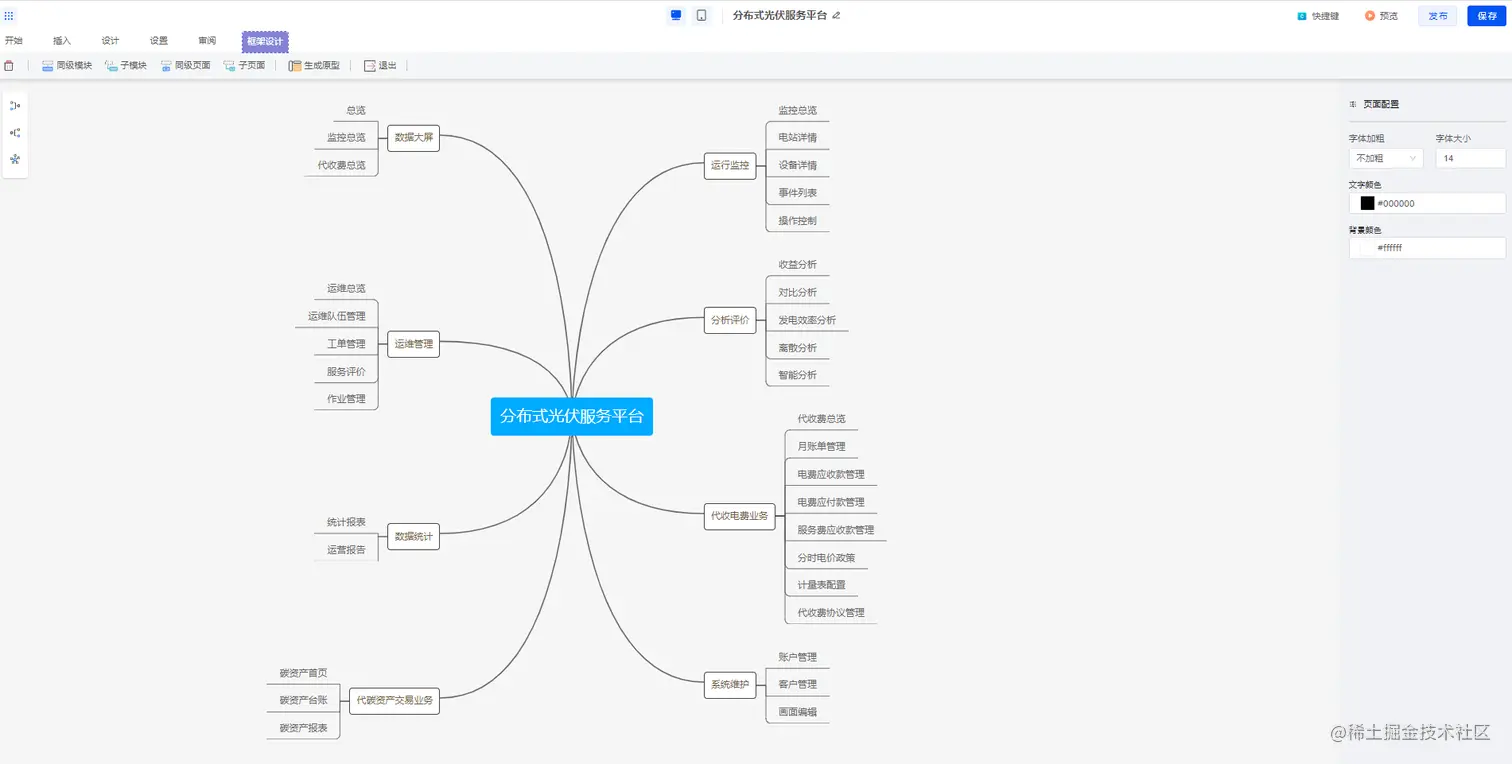Click 预览 to preview the project
Image resolution: width=1512 pixels, height=764 pixels.
(1382, 16)
